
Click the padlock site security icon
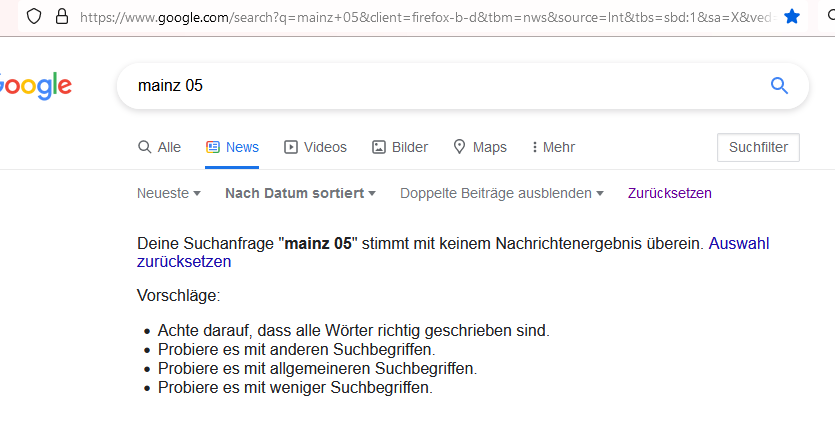(62, 16)
